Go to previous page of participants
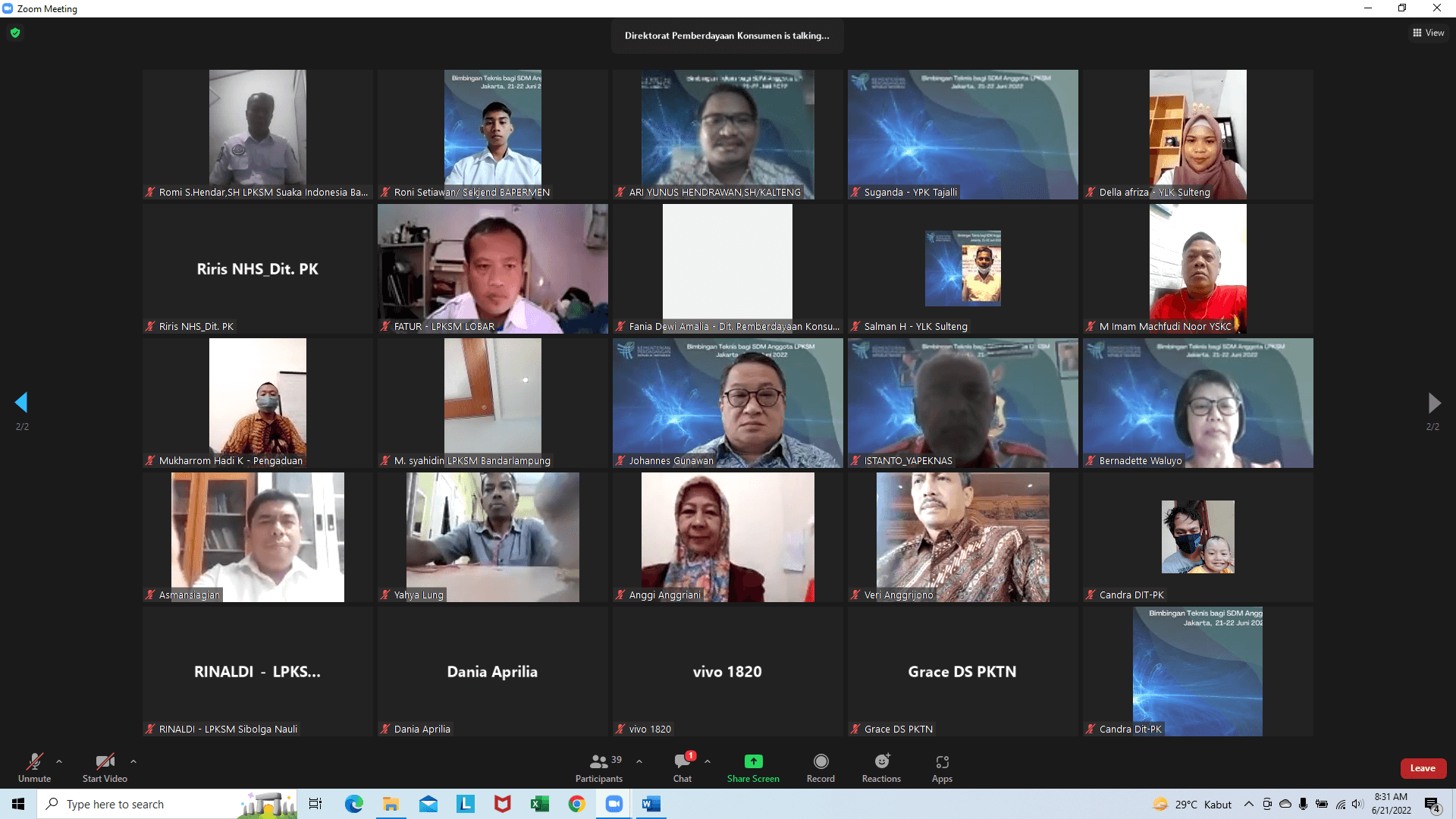The image size is (1456, 819). pos(21,403)
